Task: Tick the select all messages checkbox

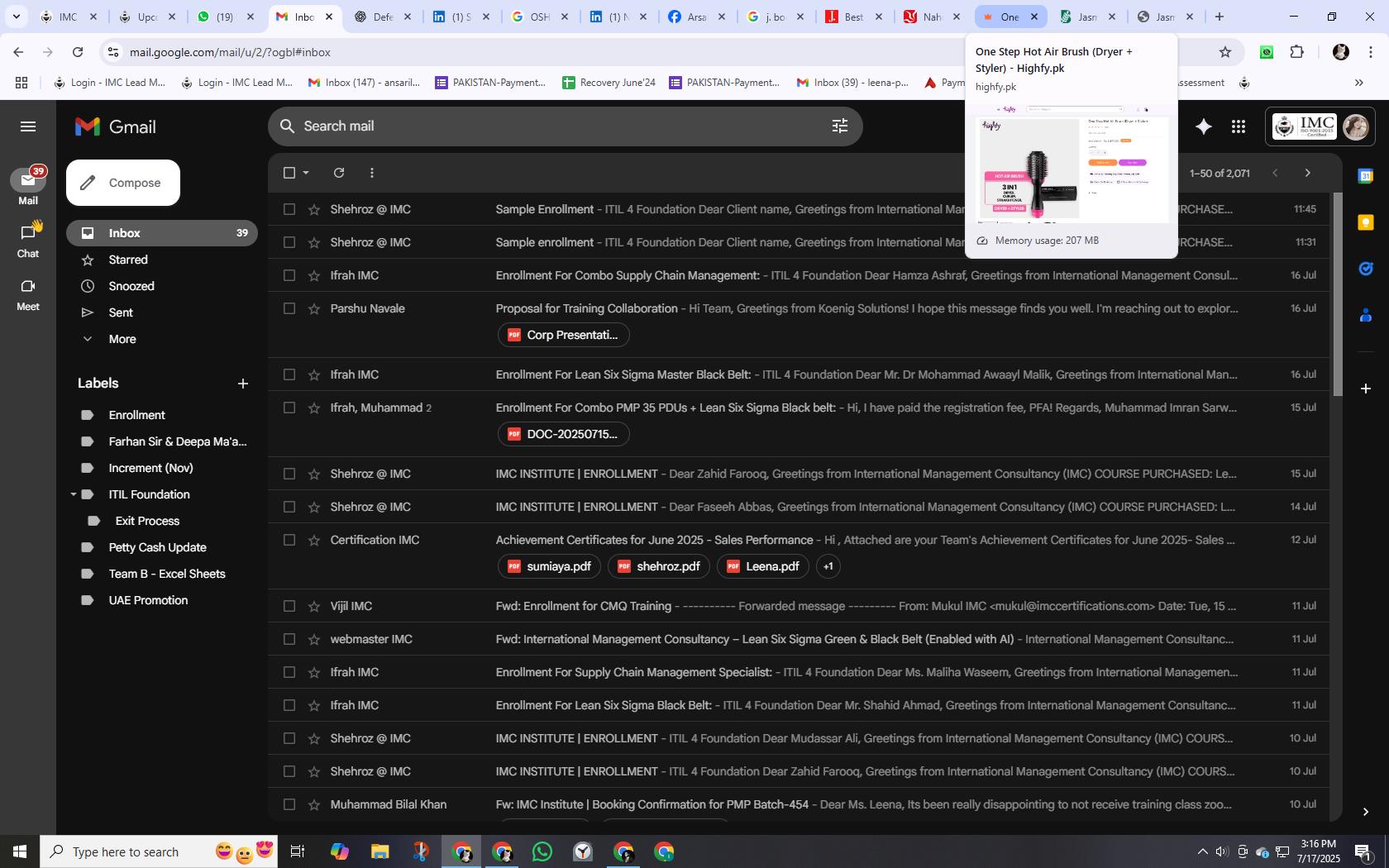Action: pos(289,173)
